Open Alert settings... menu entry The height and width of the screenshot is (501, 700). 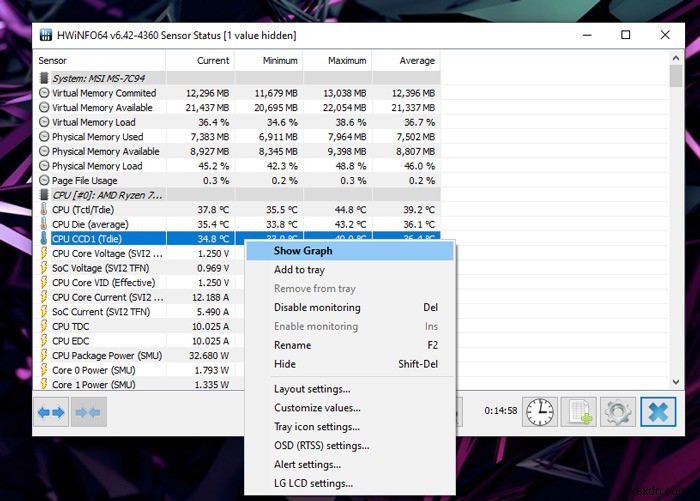click(350, 464)
